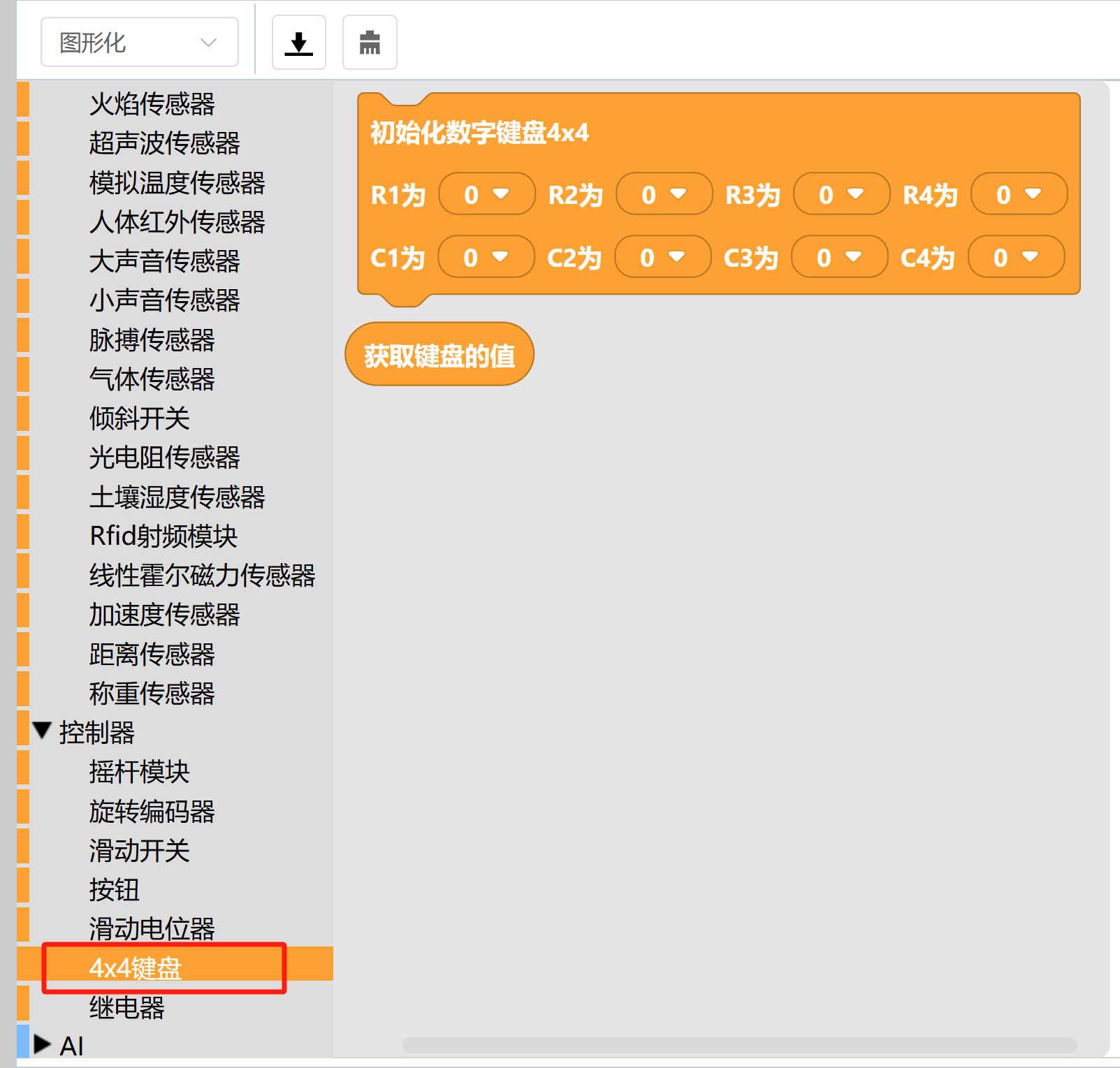Choose 超声波传感器 from the list
The width and height of the screenshot is (1120, 1068).
coord(164,143)
